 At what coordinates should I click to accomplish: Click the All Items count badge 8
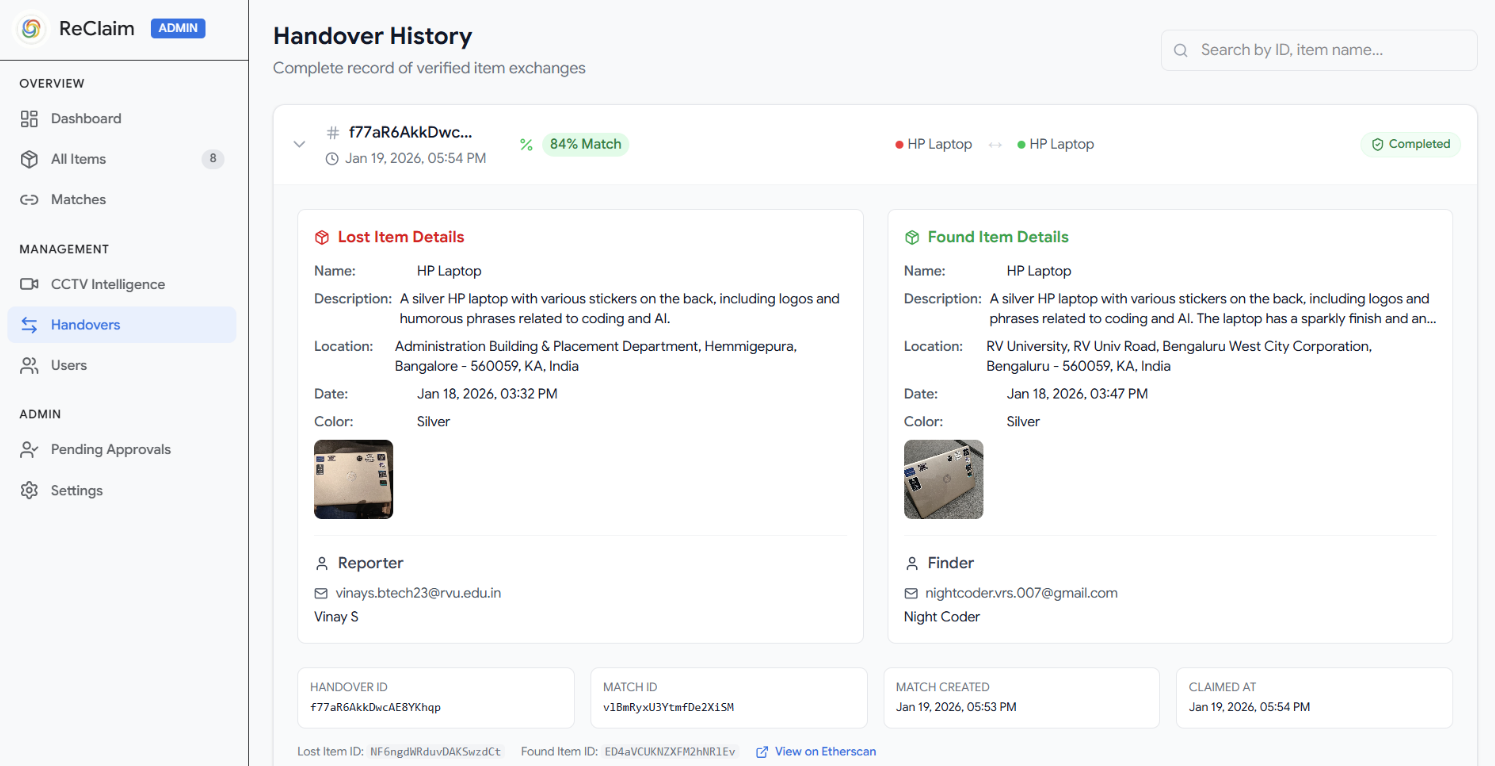(x=212, y=159)
